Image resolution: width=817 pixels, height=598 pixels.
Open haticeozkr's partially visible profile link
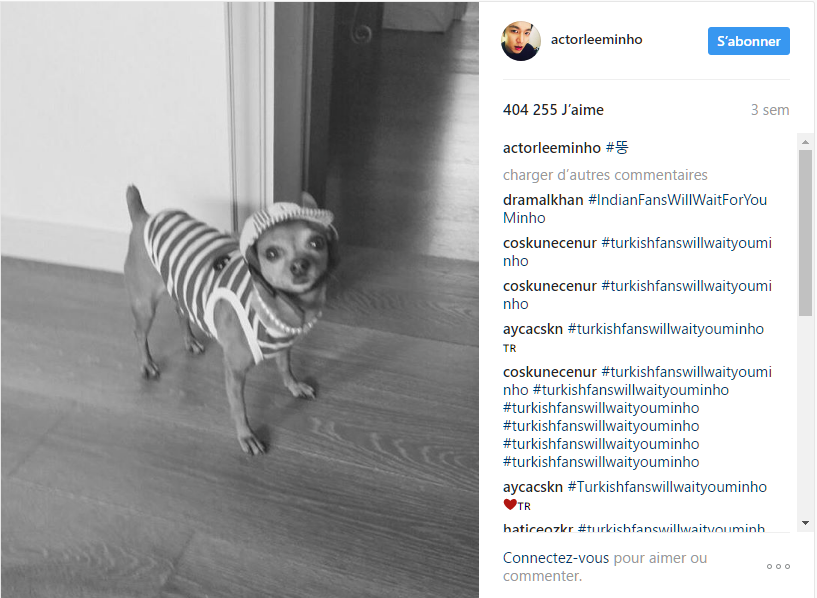click(538, 528)
